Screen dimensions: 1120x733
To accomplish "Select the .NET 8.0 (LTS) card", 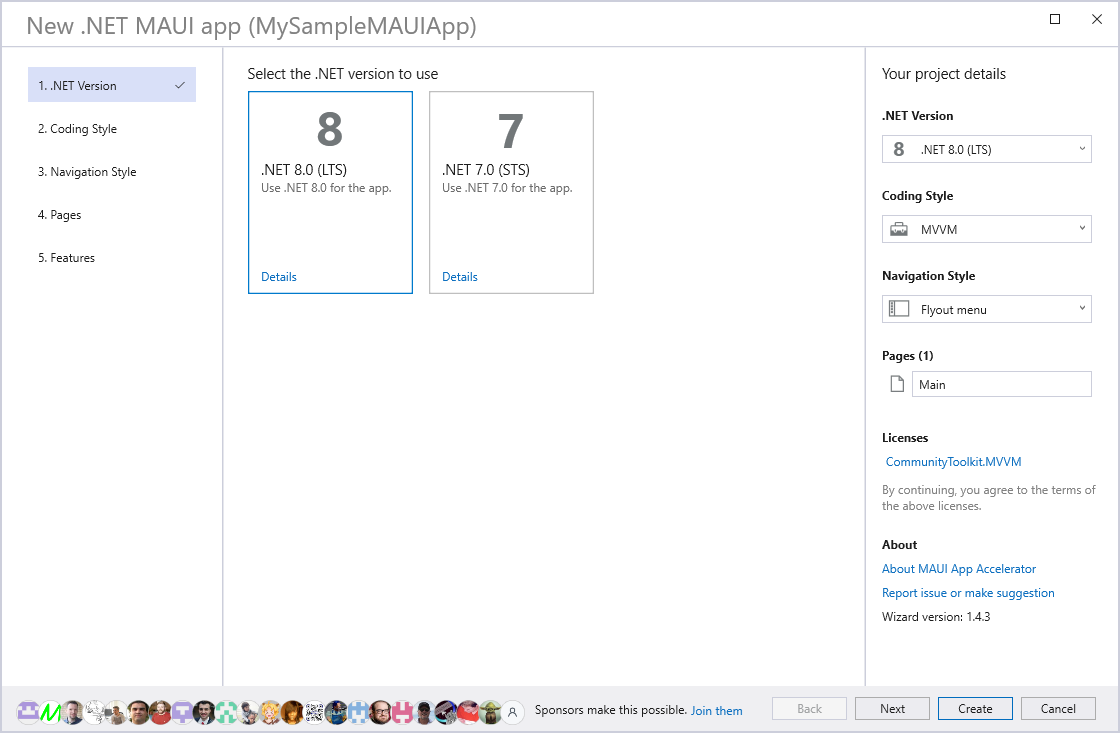I will click(x=330, y=192).
